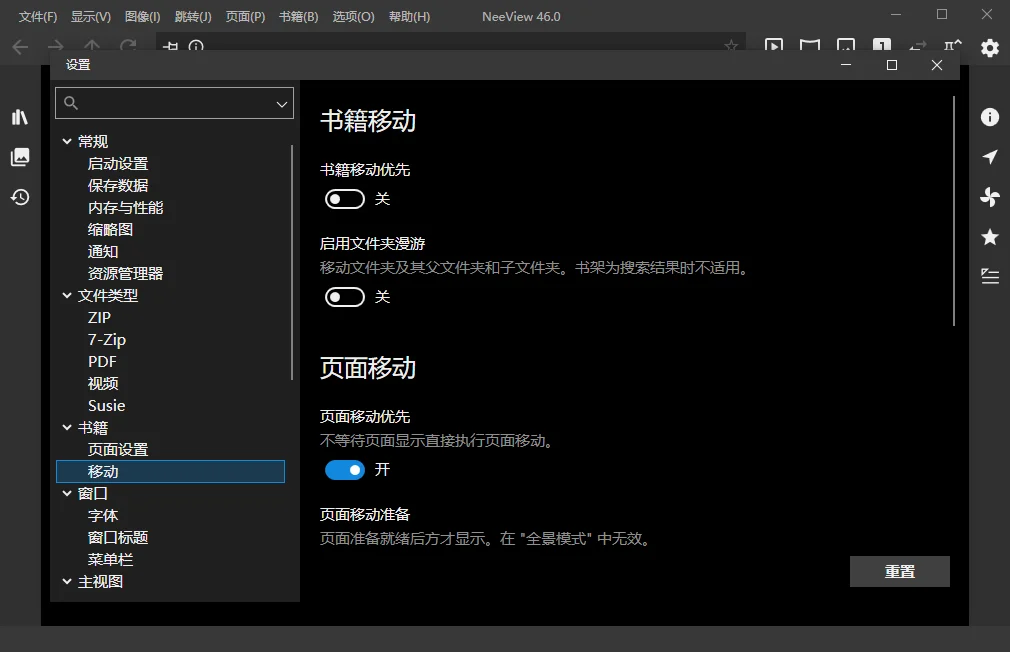Open the bookshelf panel icon
1010x652 pixels.
tap(20, 117)
